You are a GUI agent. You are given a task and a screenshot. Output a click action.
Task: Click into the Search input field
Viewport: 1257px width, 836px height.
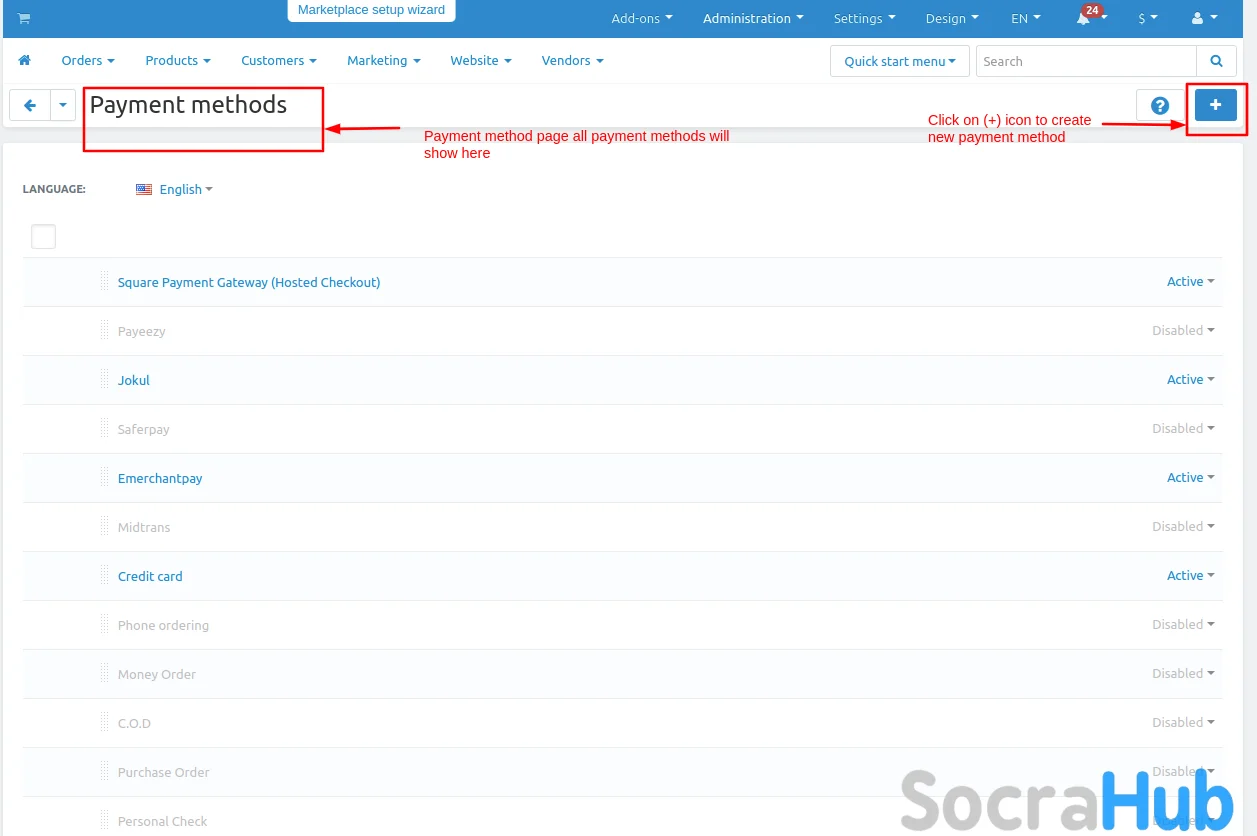point(1085,61)
